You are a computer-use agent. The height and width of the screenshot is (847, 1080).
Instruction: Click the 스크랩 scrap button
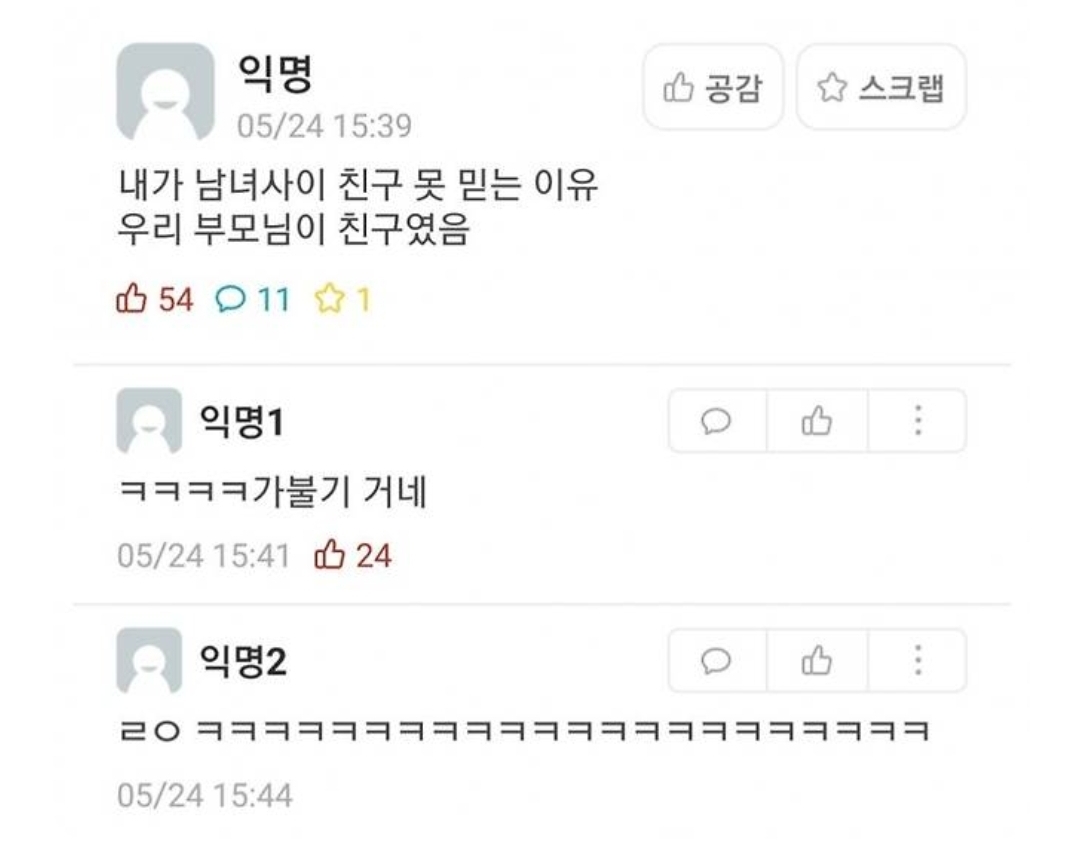click(881, 87)
